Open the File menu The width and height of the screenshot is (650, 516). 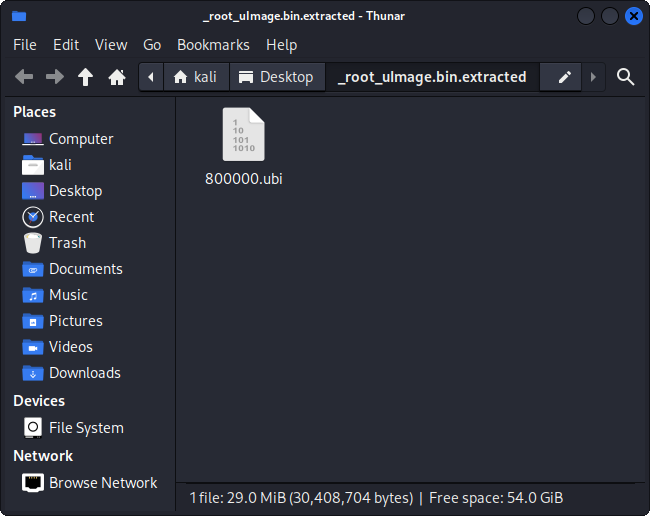[25, 45]
